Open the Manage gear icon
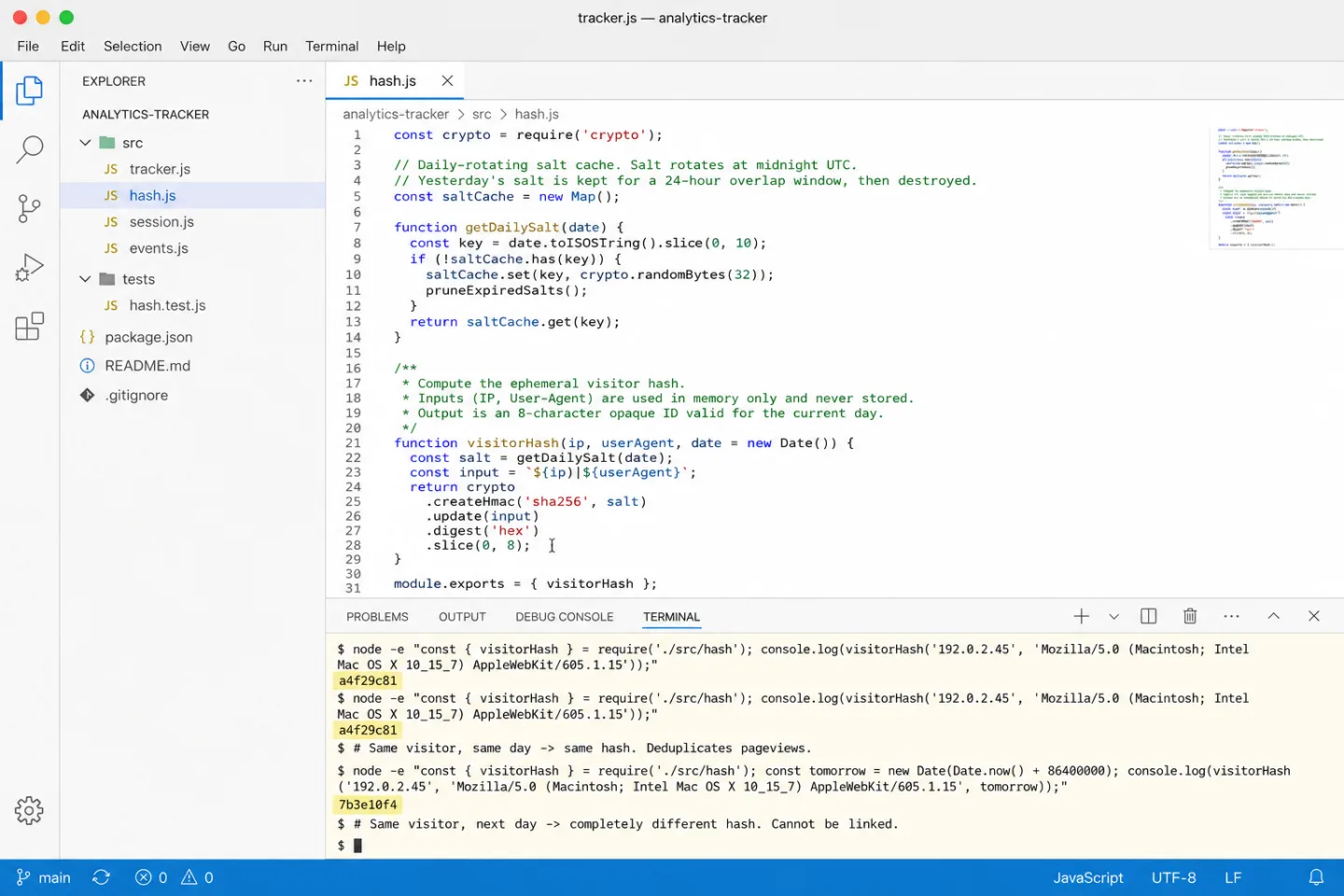1344x896 pixels. pyautogui.click(x=30, y=810)
